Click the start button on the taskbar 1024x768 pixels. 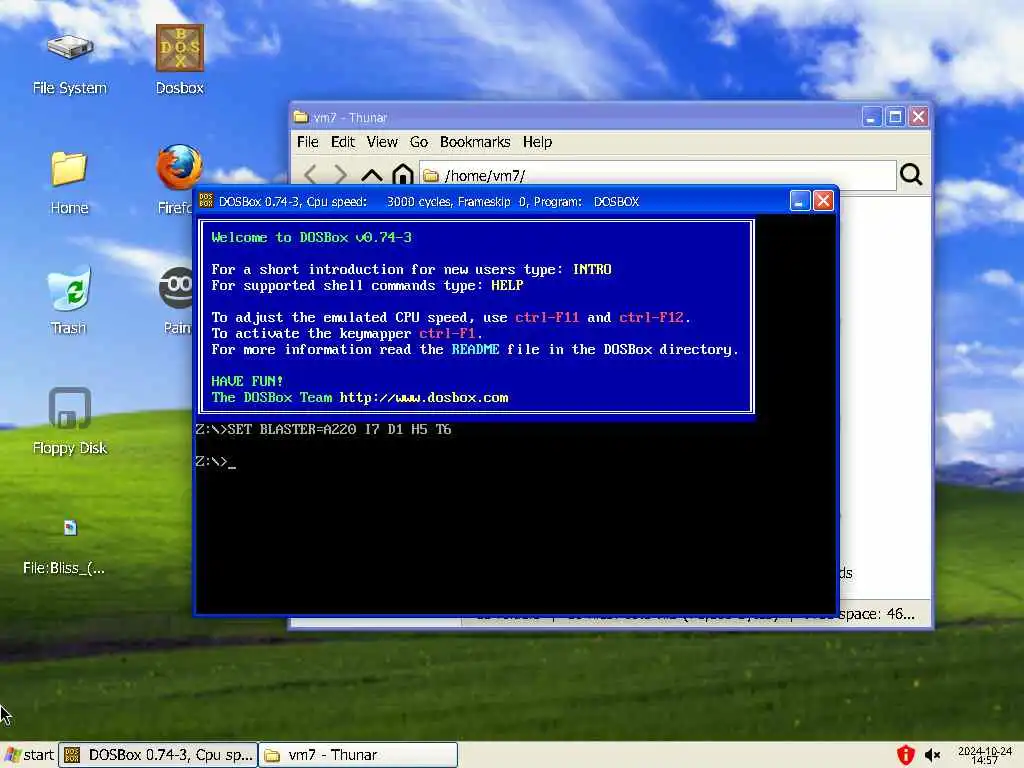pos(29,755)
